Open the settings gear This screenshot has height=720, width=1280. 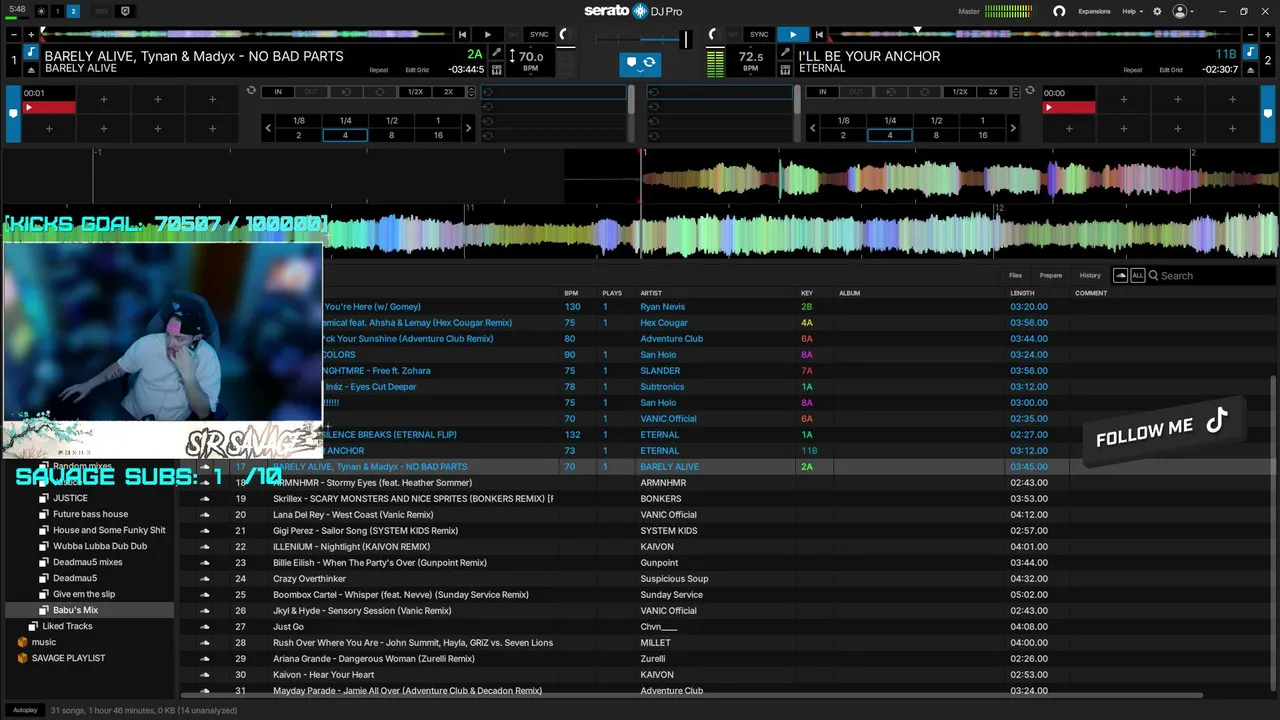1157,12
